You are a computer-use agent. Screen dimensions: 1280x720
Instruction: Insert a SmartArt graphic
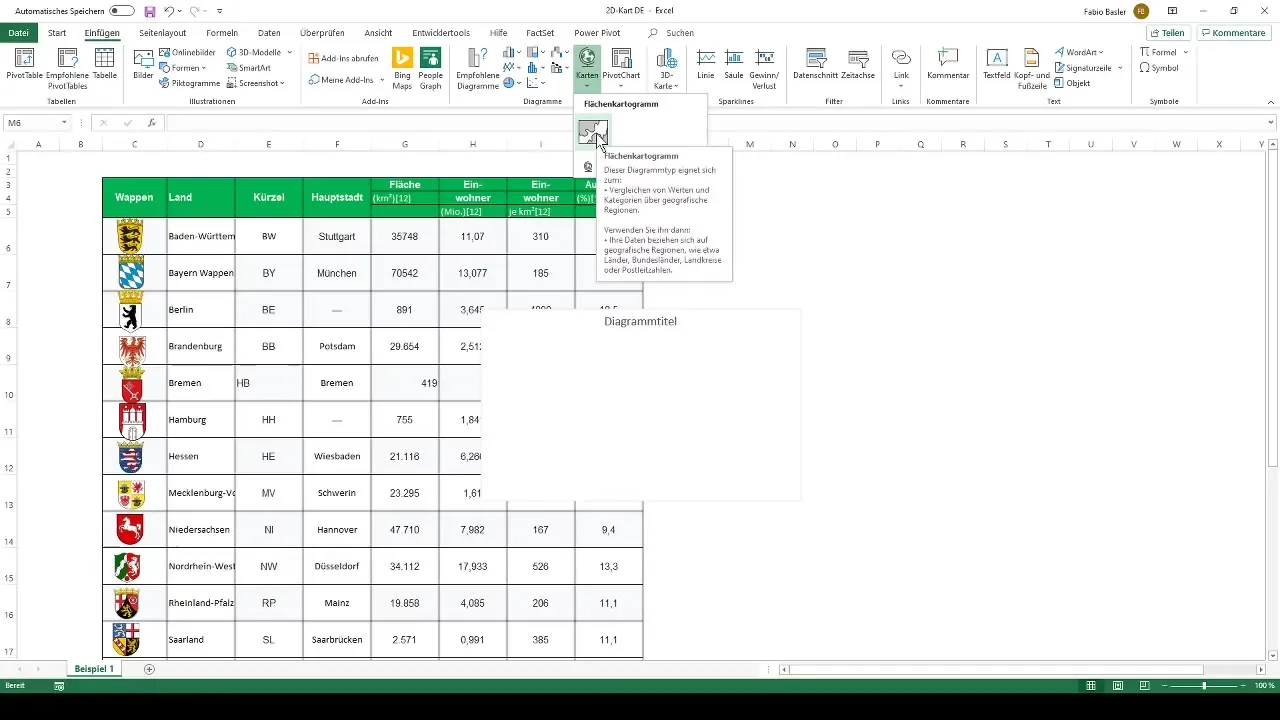point(248,68)
